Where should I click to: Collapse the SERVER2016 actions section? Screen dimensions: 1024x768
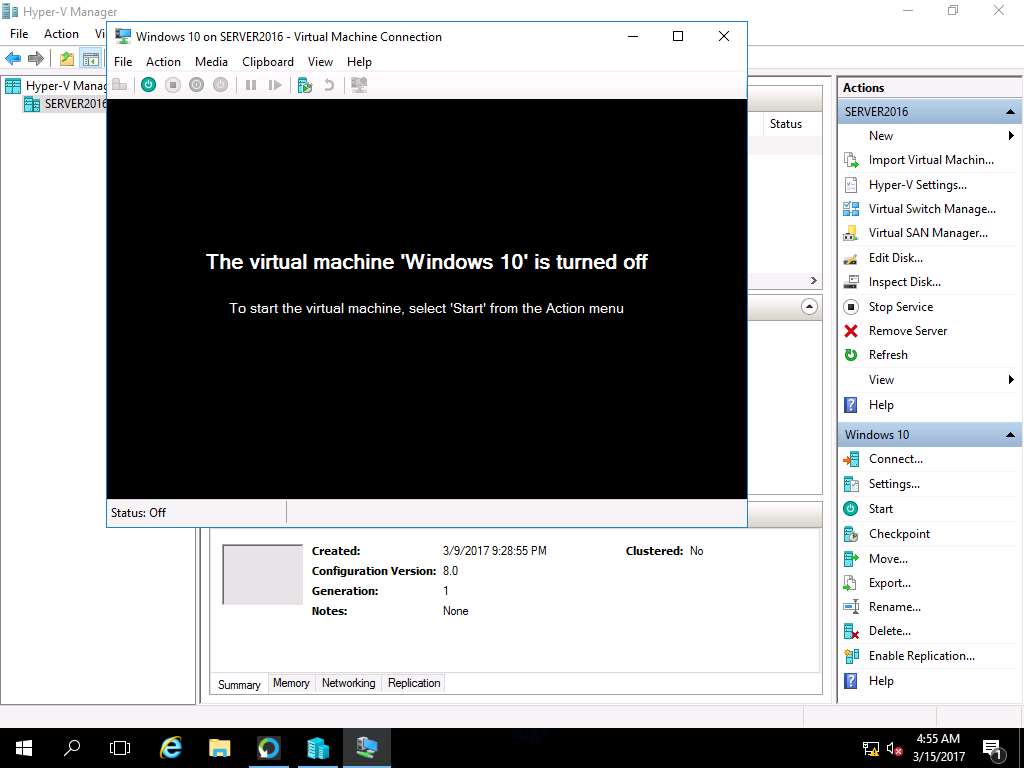(x=1010, y=112)
